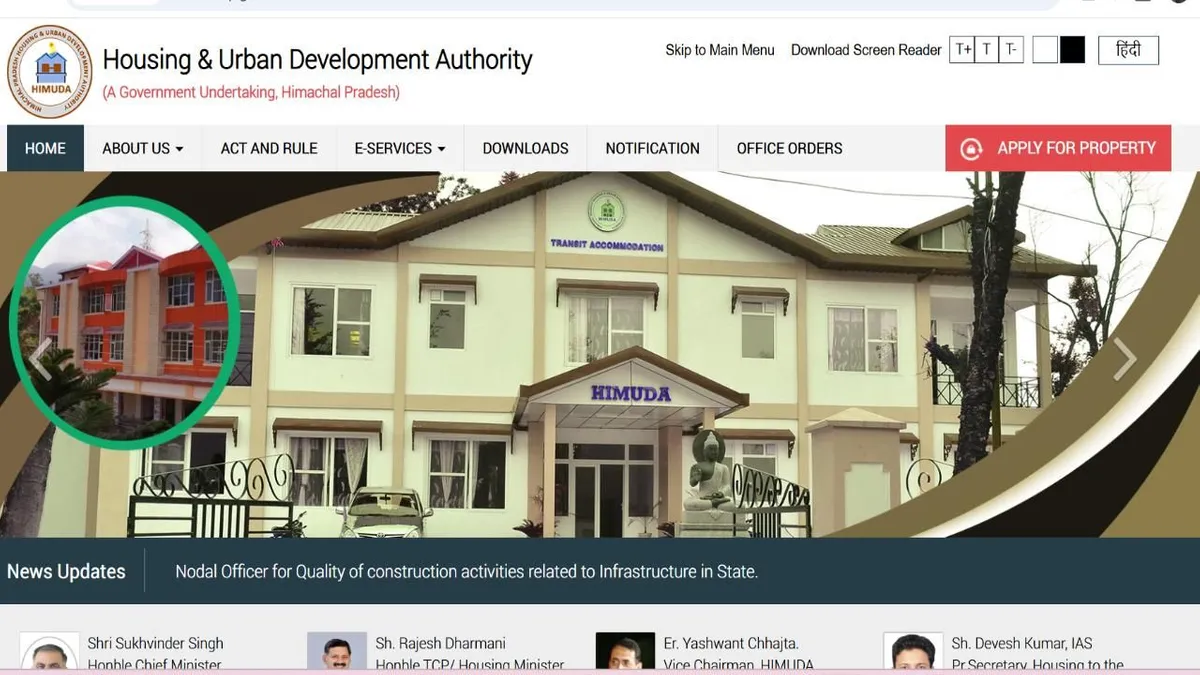
Task: Click Skip to Main Menu link
Action: tap(720, 50)
